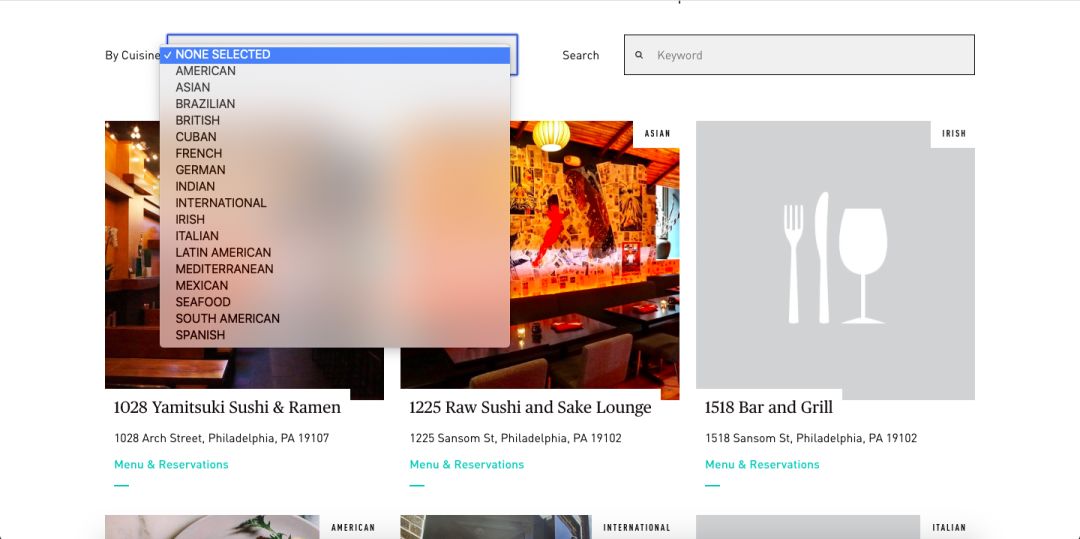This screenshot has height=539, width=1080.
Task: Open the 1518 Bar and Grill title
Action: tap(769, 408)
